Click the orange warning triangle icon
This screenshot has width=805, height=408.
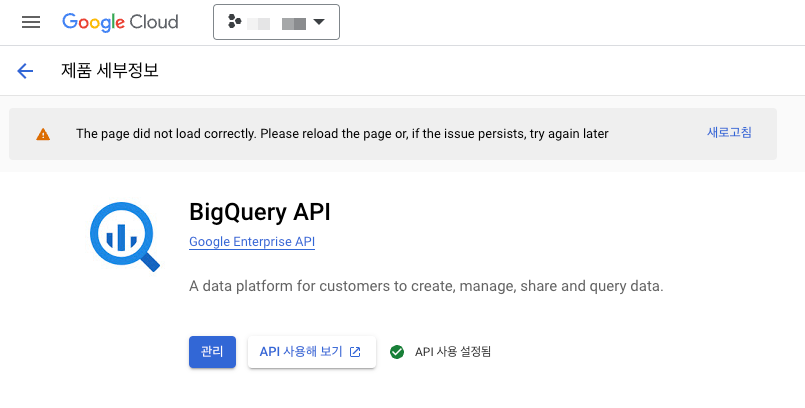(43, 134)
